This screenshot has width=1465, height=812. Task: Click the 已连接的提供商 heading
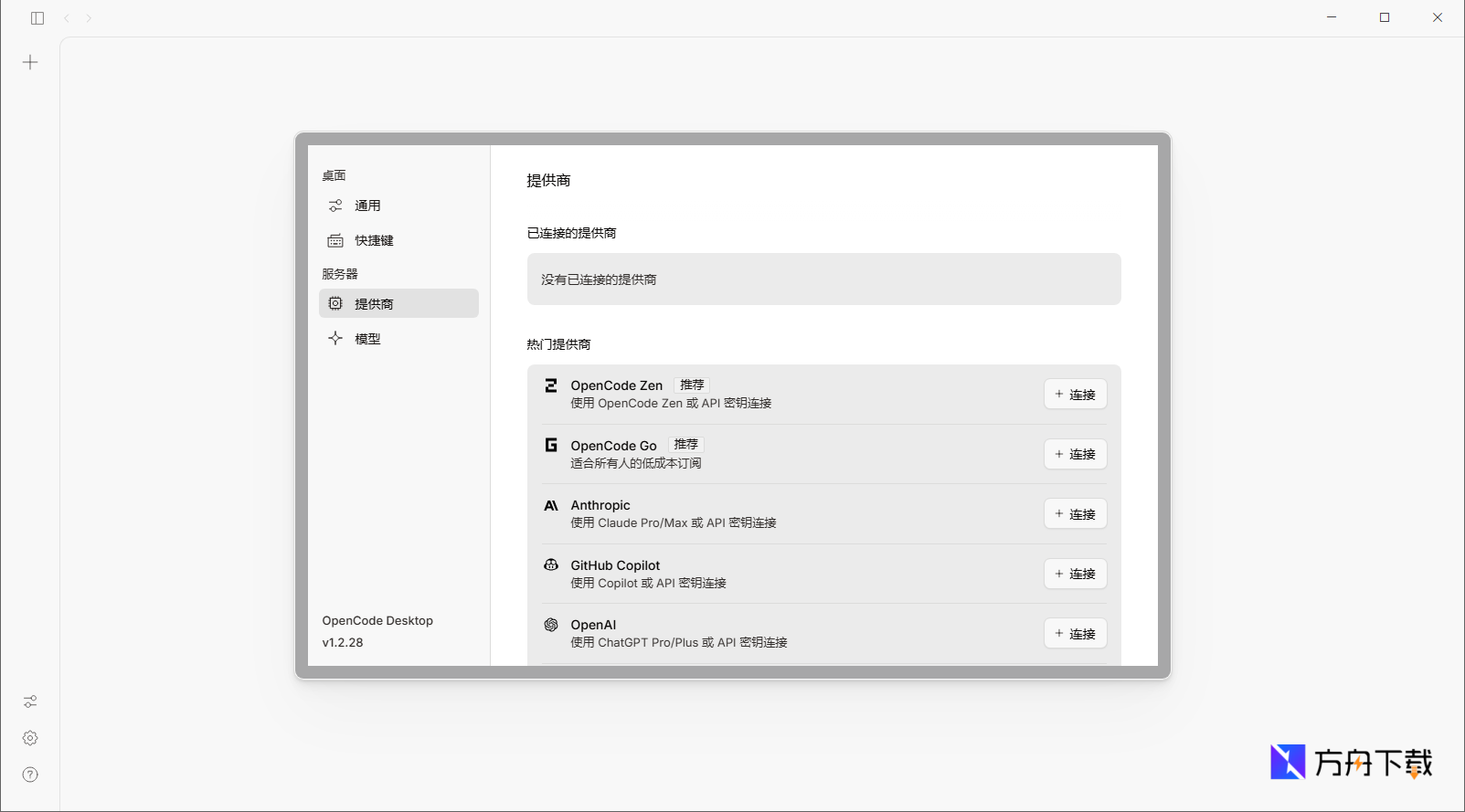coord(571,233)
